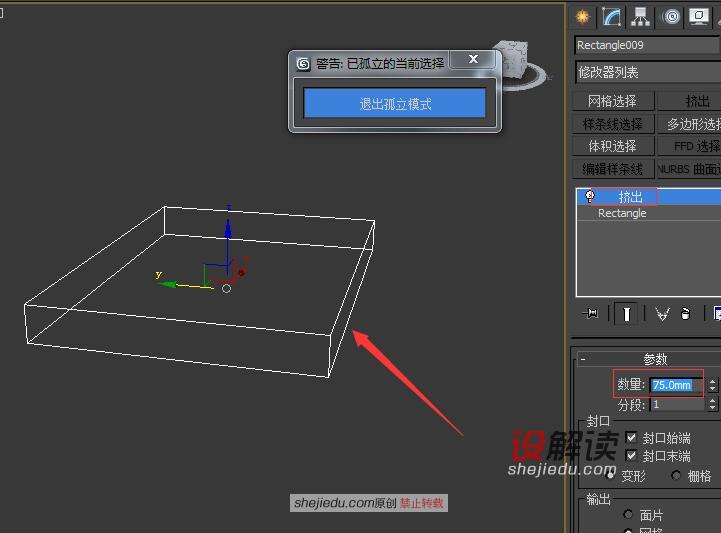Click 退出孤立模式 to exit isolation mode
The image size is (721, 533).
point(395,103)
